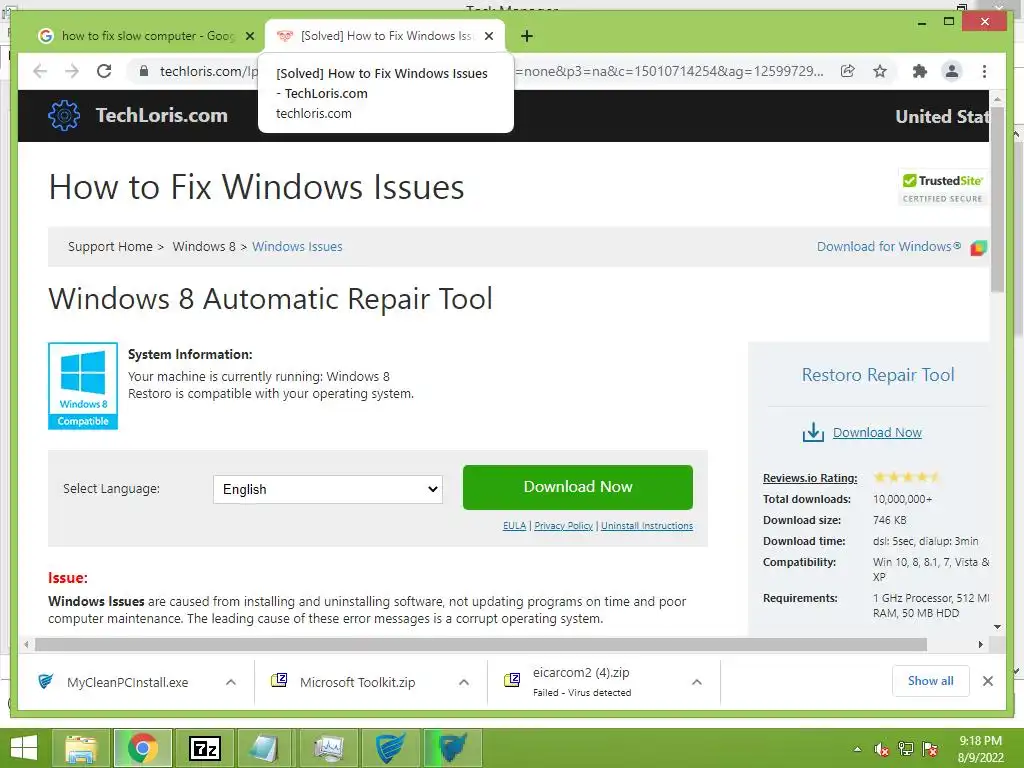Click the 'Download for Windows' link

889,246
